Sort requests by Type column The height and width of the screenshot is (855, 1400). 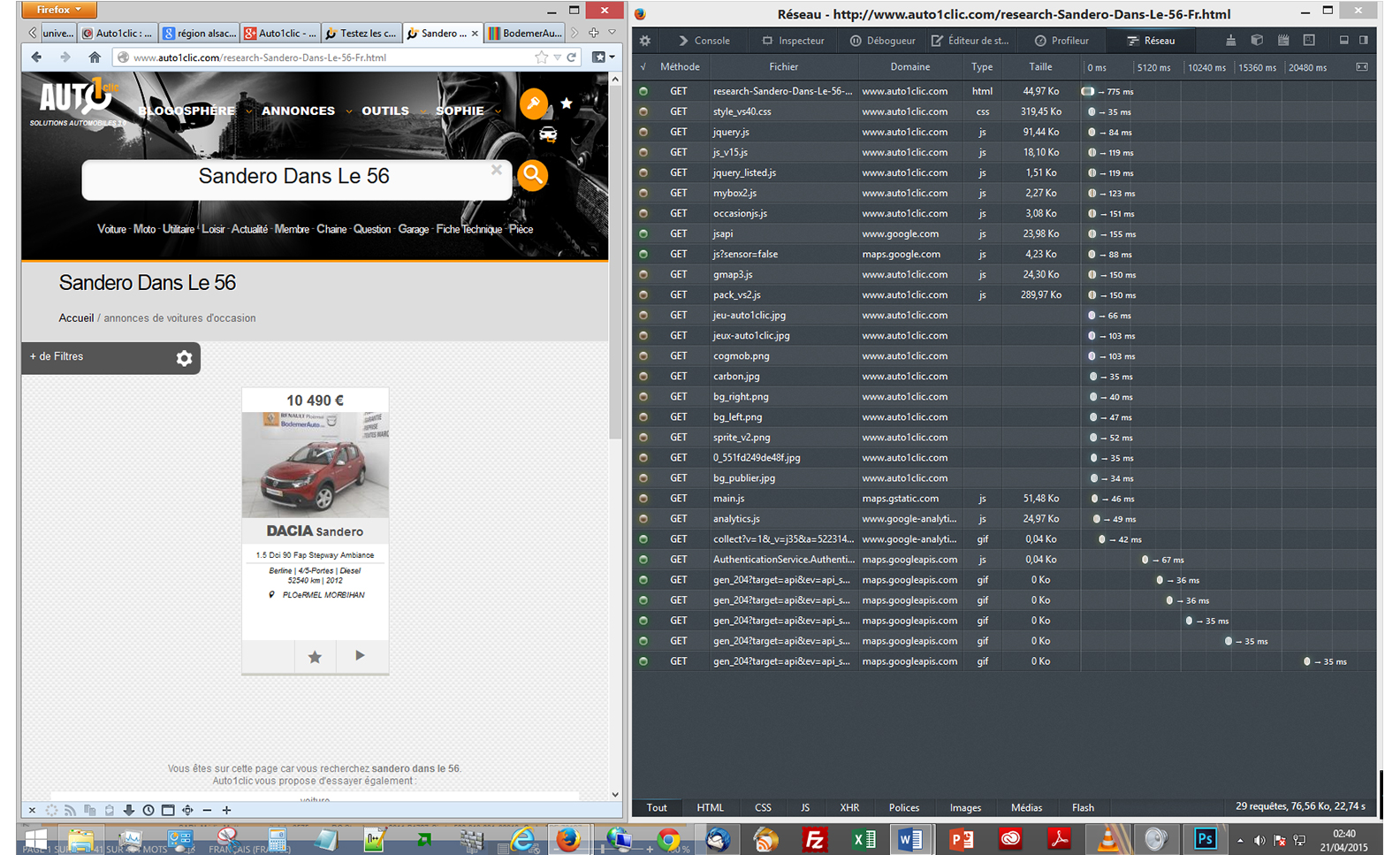pyautogui.click(x=982, y=67)
